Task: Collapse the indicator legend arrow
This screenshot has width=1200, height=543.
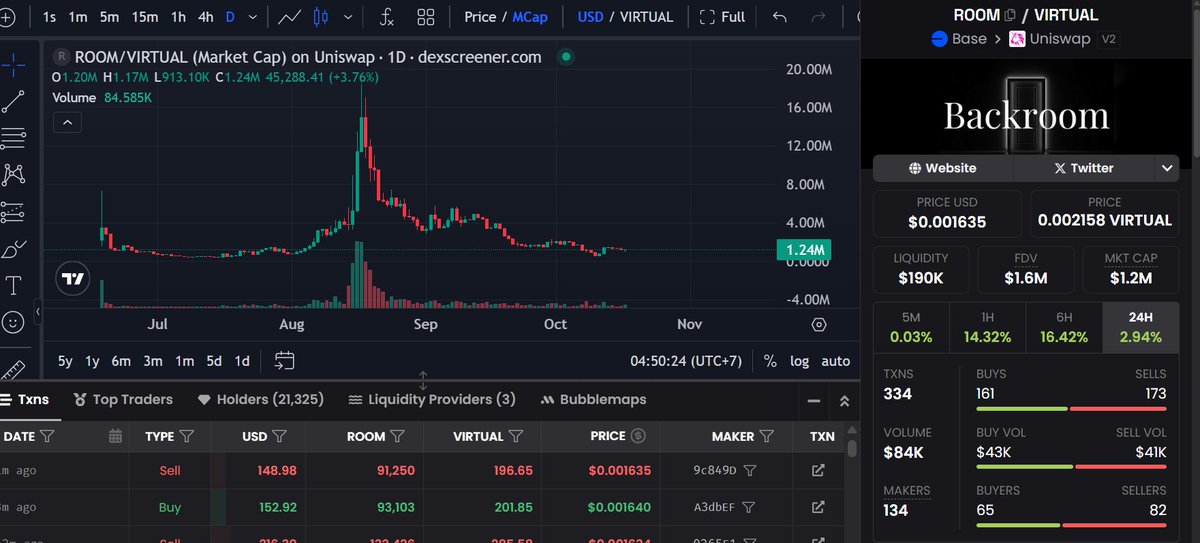Action: [68, 122]
